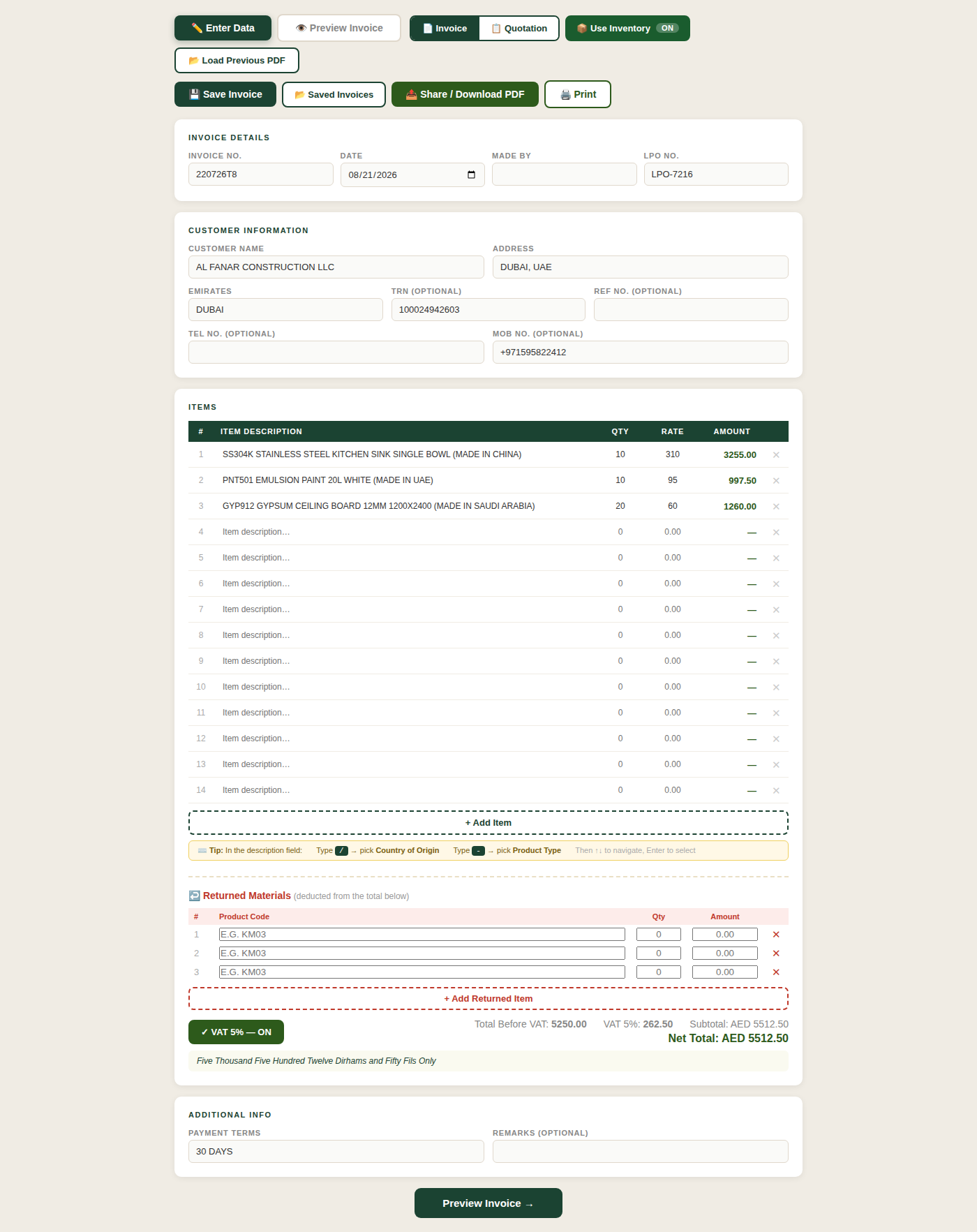The image size is (977, 1232).
Task: Click Load Previous PDF
Action: 237,61
